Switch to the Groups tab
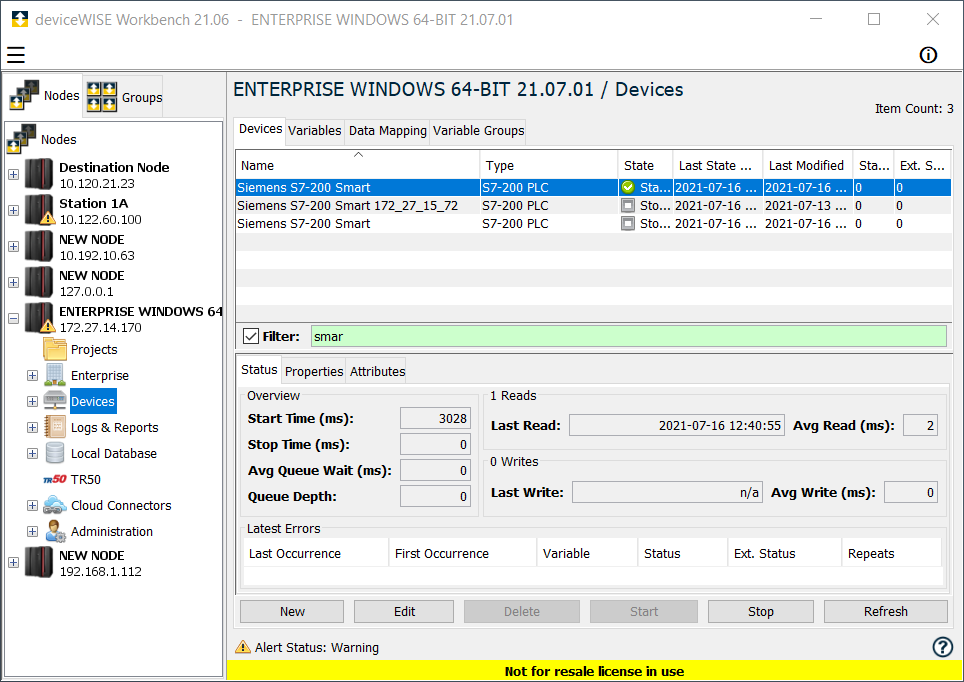Image resolution: width=964 pixels, height=682 pixels. pyautogui.click(x=123, y=97)
